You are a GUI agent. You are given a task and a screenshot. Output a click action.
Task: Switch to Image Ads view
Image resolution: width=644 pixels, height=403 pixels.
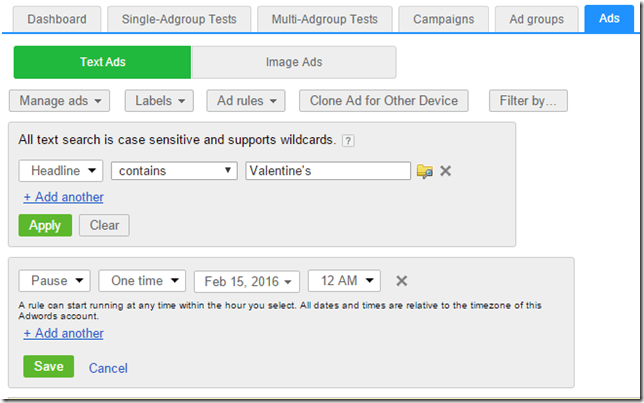294,62
